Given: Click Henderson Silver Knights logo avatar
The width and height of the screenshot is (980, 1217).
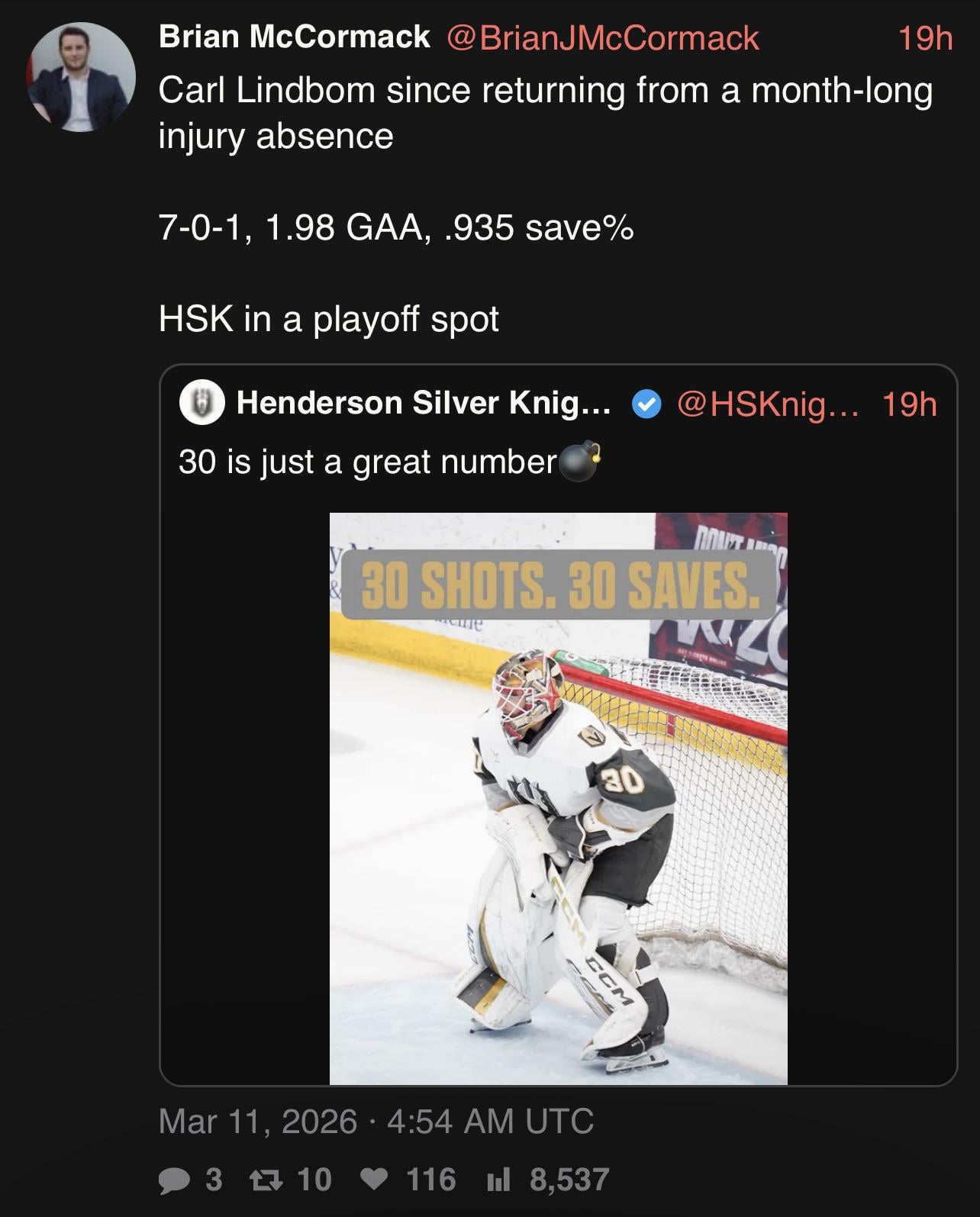Looking at the screenshot, I should (201, 404).
